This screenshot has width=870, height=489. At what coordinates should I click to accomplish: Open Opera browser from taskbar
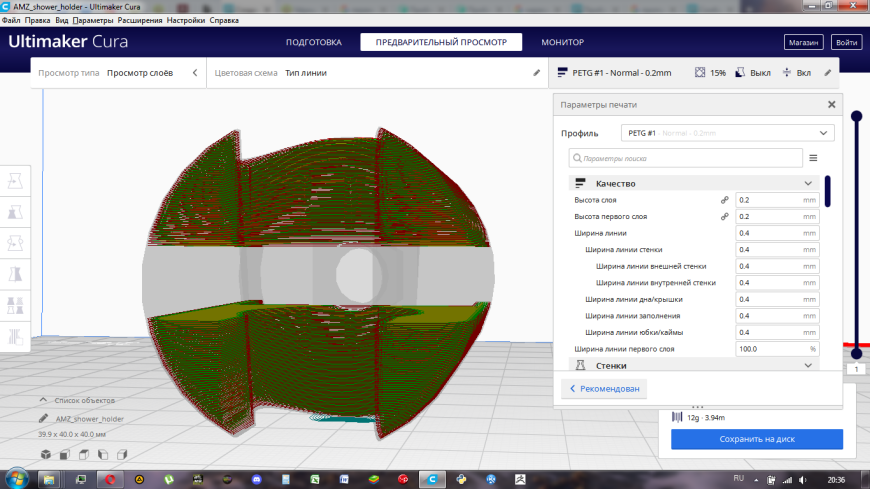click(x=110, y=479)
